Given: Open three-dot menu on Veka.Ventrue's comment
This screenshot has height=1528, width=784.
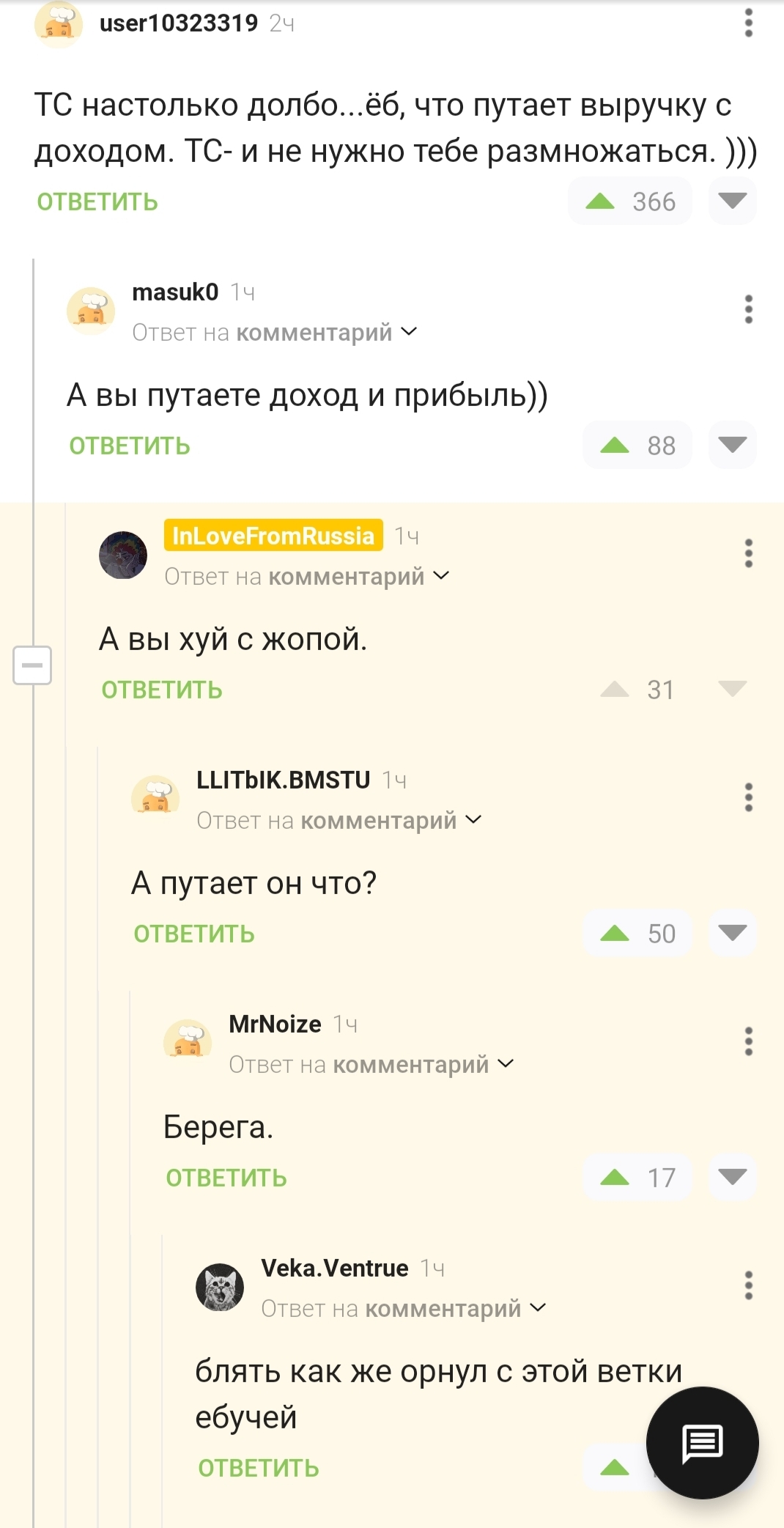Looking at the screenshot, I should coord(748,1285).
